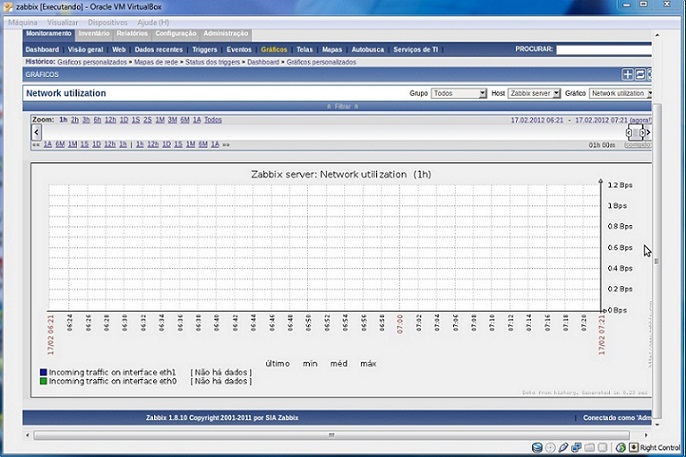The height and width of the screenshot is (457, 686).
Task: Click the double right arrows to move the period forward
Action: (x=226, y=145)
